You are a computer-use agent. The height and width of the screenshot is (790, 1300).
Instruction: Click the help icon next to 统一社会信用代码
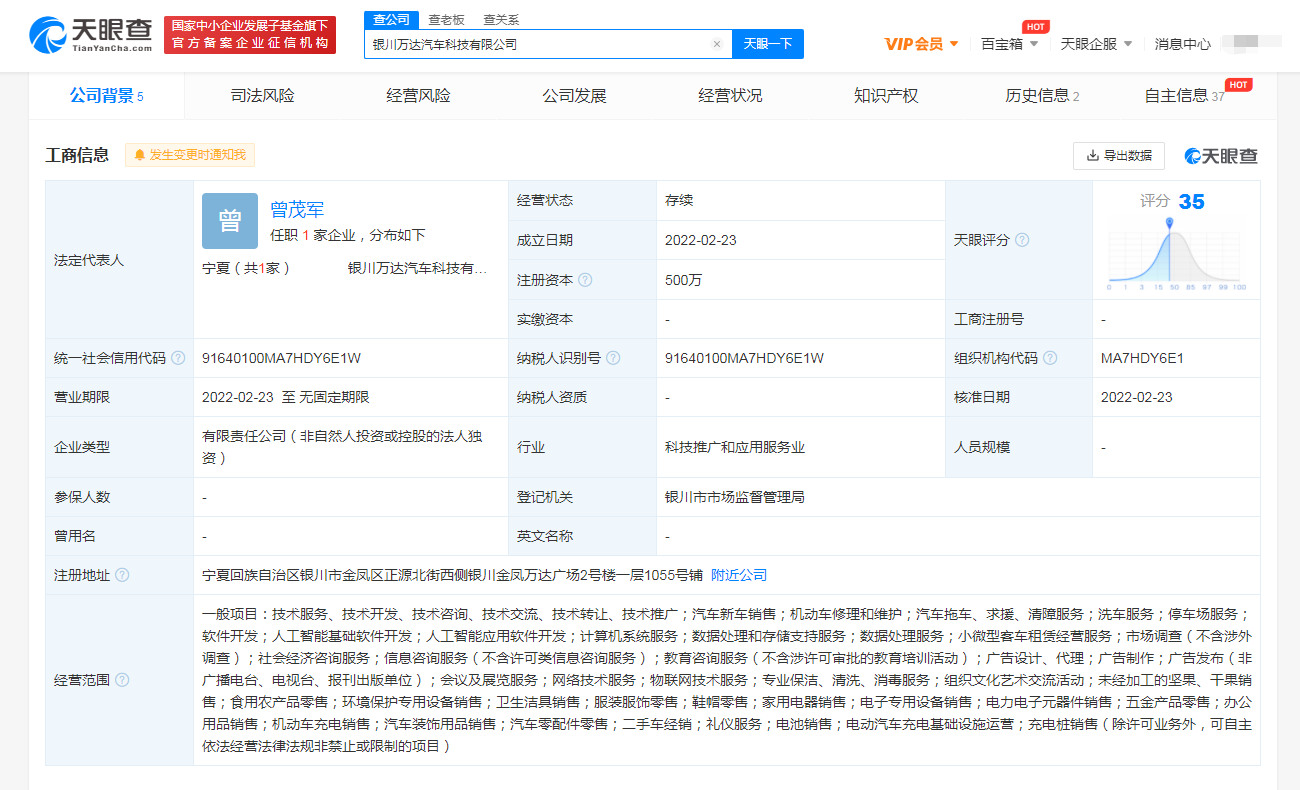[180, 358]
